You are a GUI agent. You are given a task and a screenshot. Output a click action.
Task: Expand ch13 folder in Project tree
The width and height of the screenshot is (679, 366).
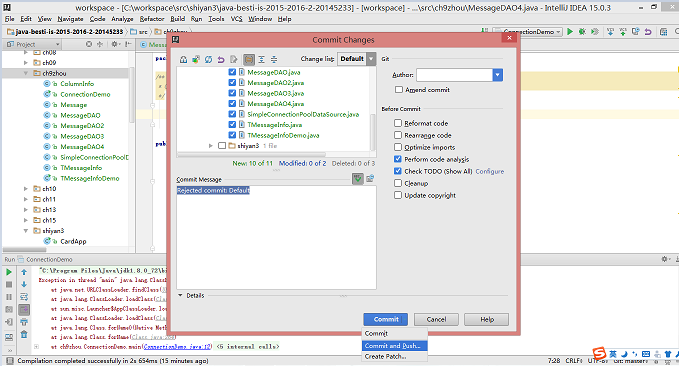point(26,210)
